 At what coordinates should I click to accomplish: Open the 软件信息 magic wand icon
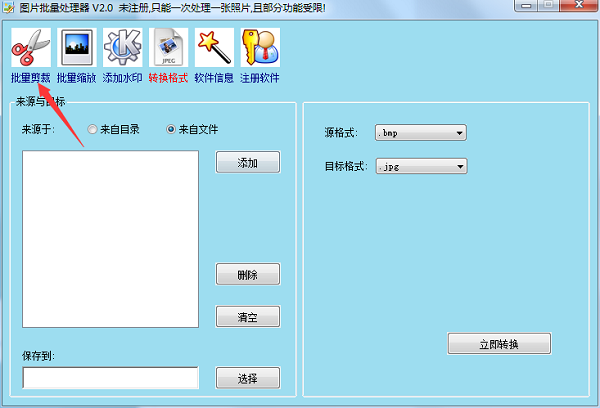(214, 47)
